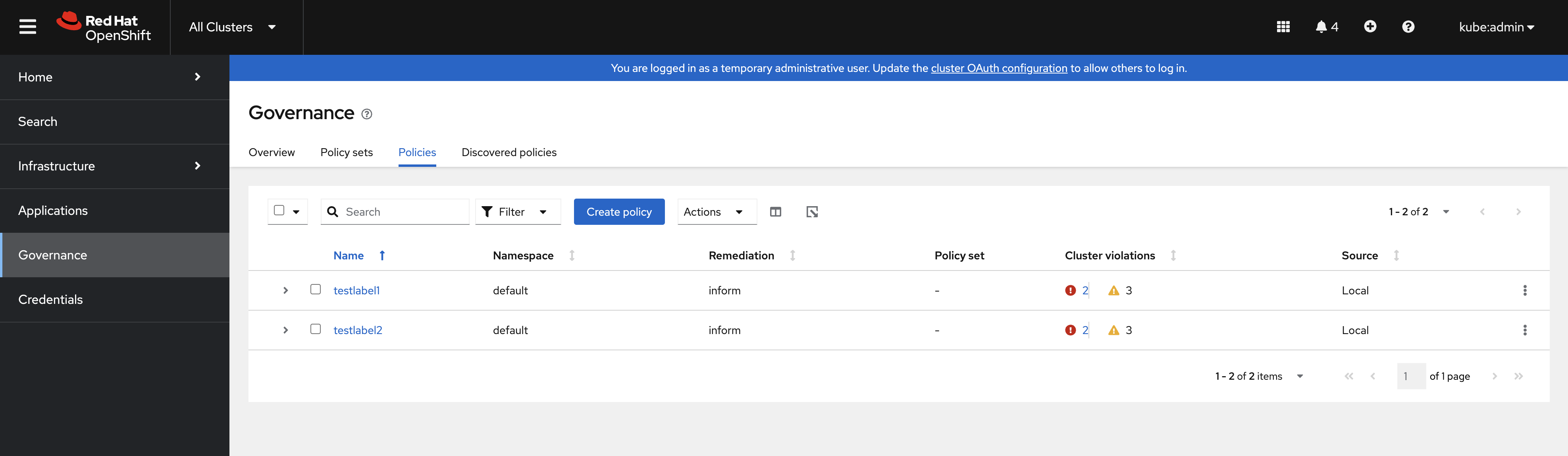Click the export icon beside columns

point(811,212)
